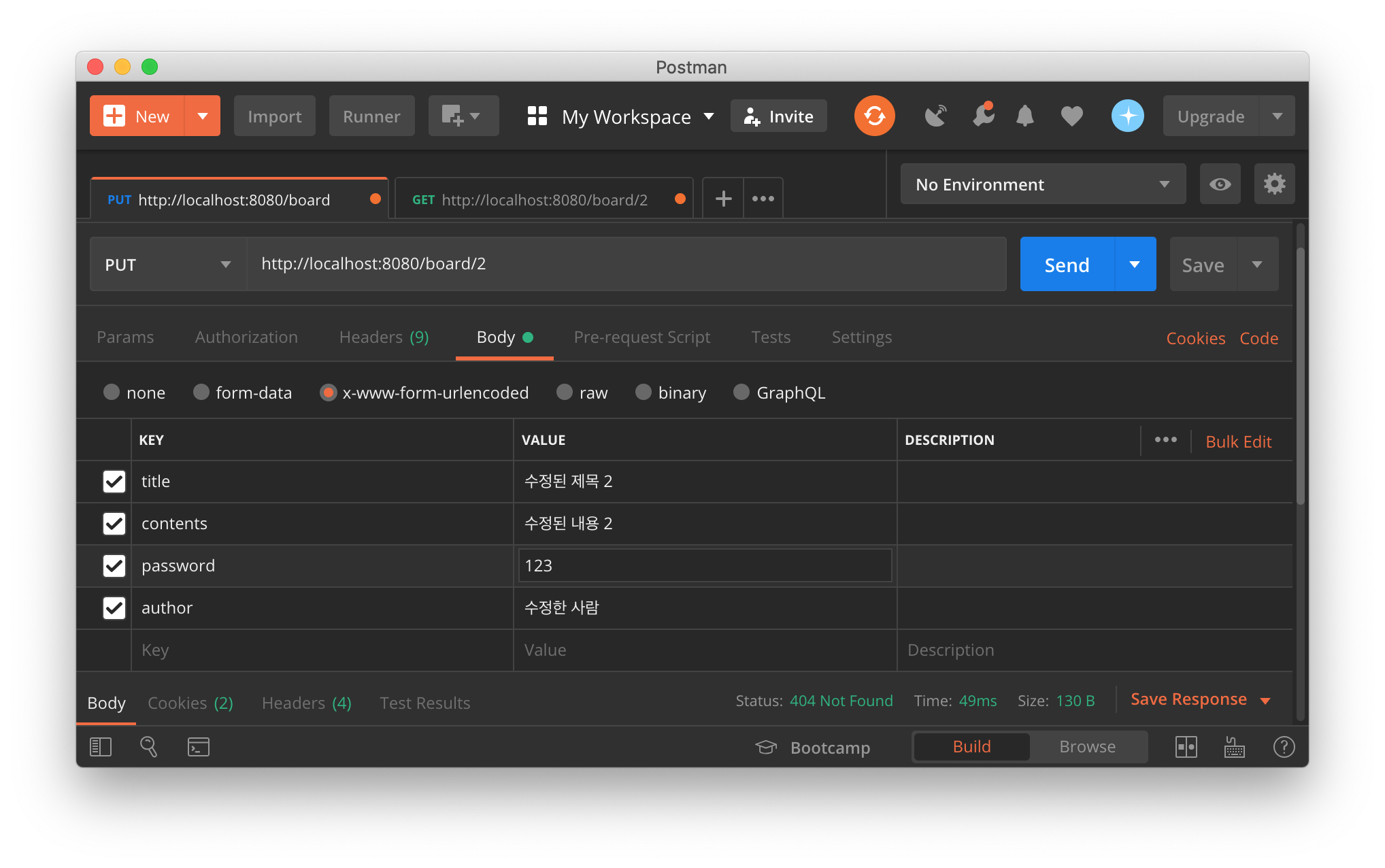1385x868 pixels.
Task: Open the satellite capture requests icon
Action: click(936, 116)
